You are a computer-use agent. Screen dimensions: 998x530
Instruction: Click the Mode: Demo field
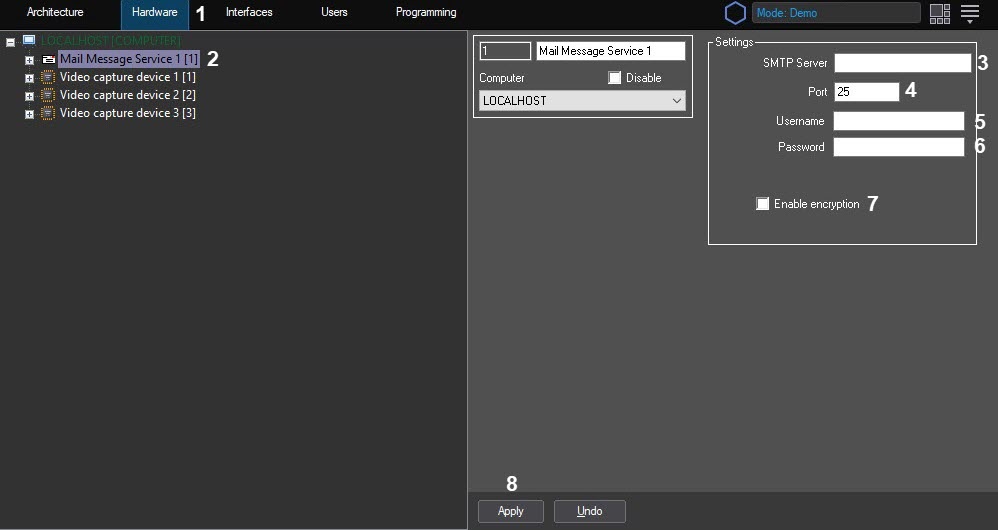[x=836, y=13]
